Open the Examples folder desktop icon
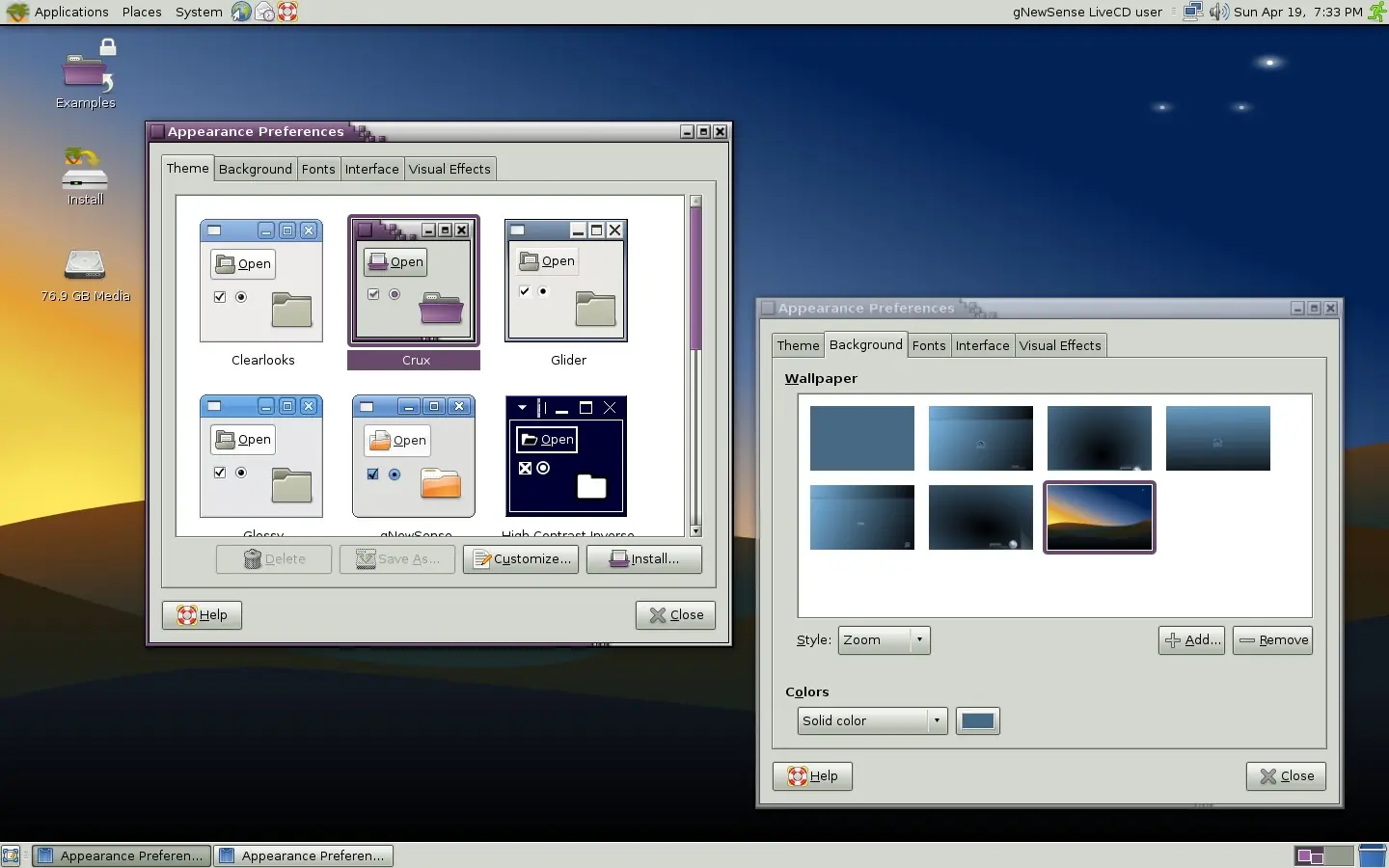 click(85, 73)
